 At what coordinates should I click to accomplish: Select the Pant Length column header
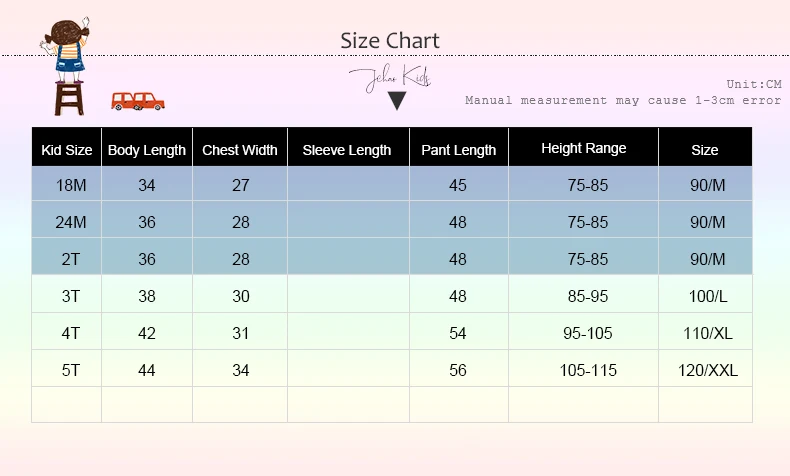(458, 150)
